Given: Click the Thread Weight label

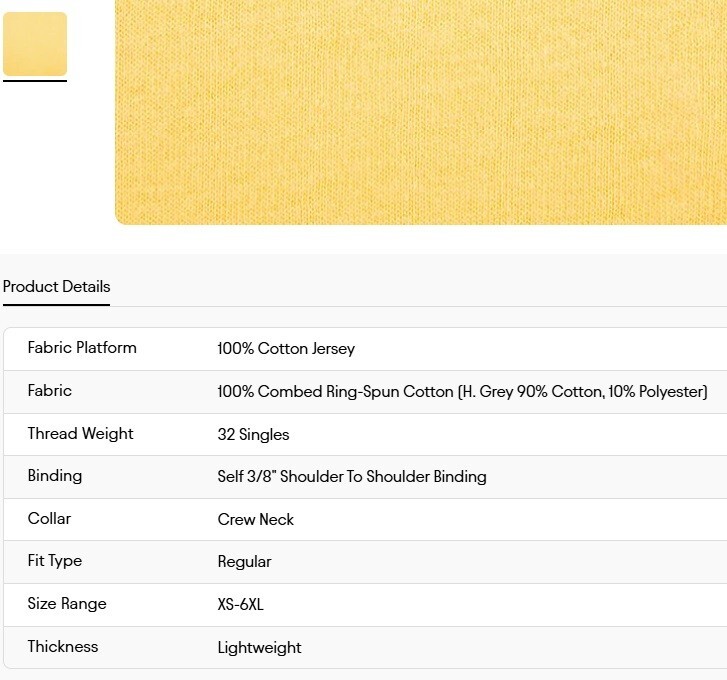Looking at the screenshot, I should click(x=80, y=433).
